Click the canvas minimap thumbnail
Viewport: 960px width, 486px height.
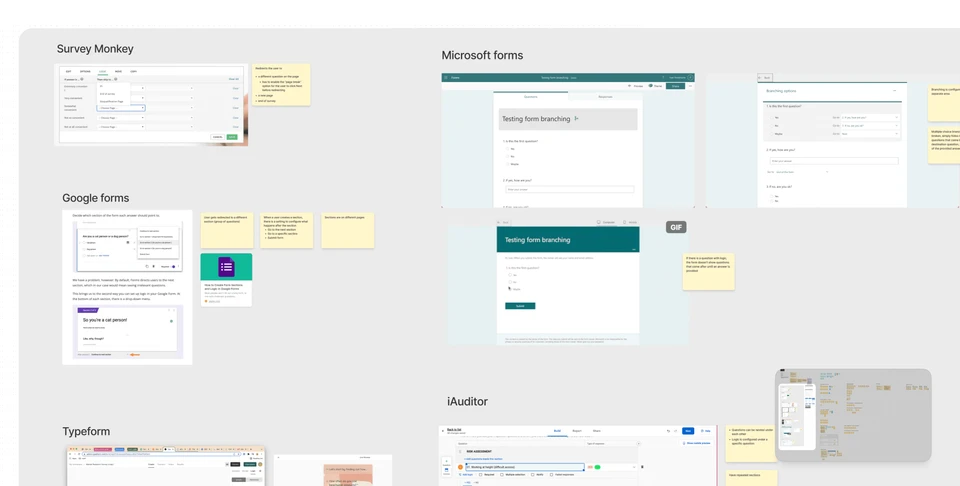[x=853, y=415]
